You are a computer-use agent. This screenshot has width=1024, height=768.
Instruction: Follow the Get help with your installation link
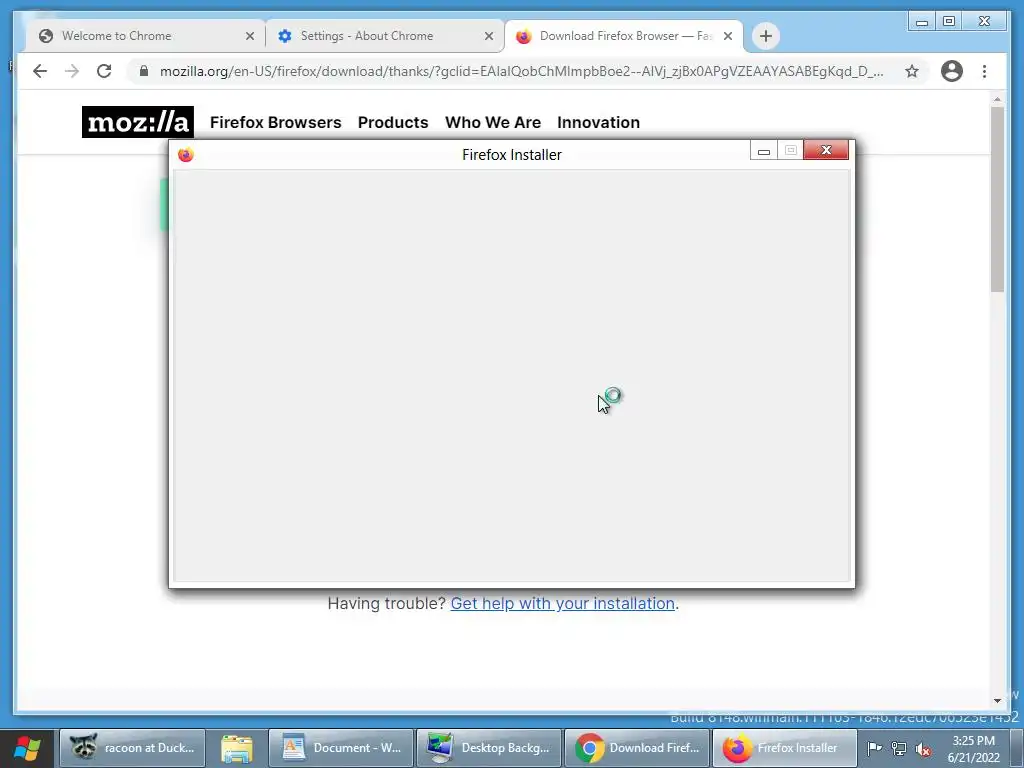[x=562, y=603]
